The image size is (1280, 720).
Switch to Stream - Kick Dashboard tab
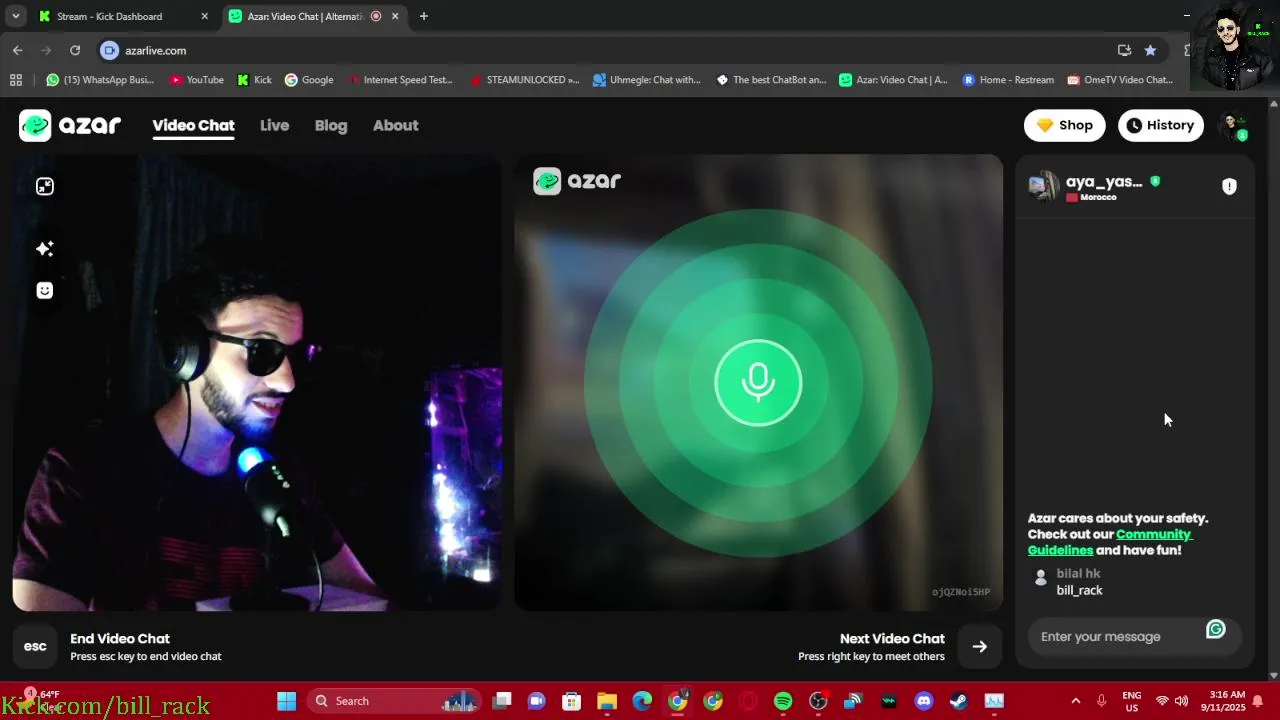pos(122,16)
